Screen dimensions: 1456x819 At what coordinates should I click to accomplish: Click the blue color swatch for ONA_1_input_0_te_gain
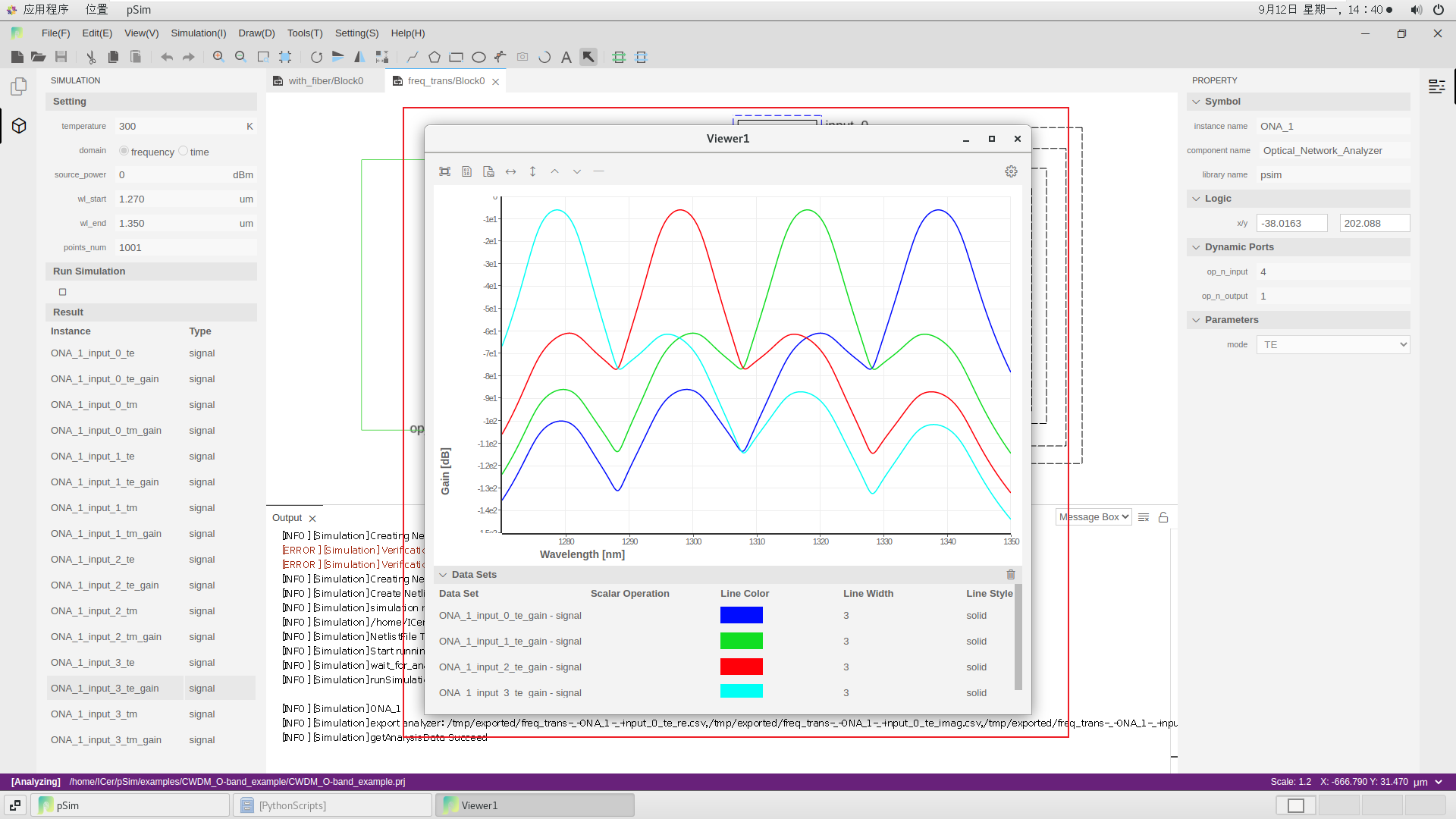pos(740,615)
